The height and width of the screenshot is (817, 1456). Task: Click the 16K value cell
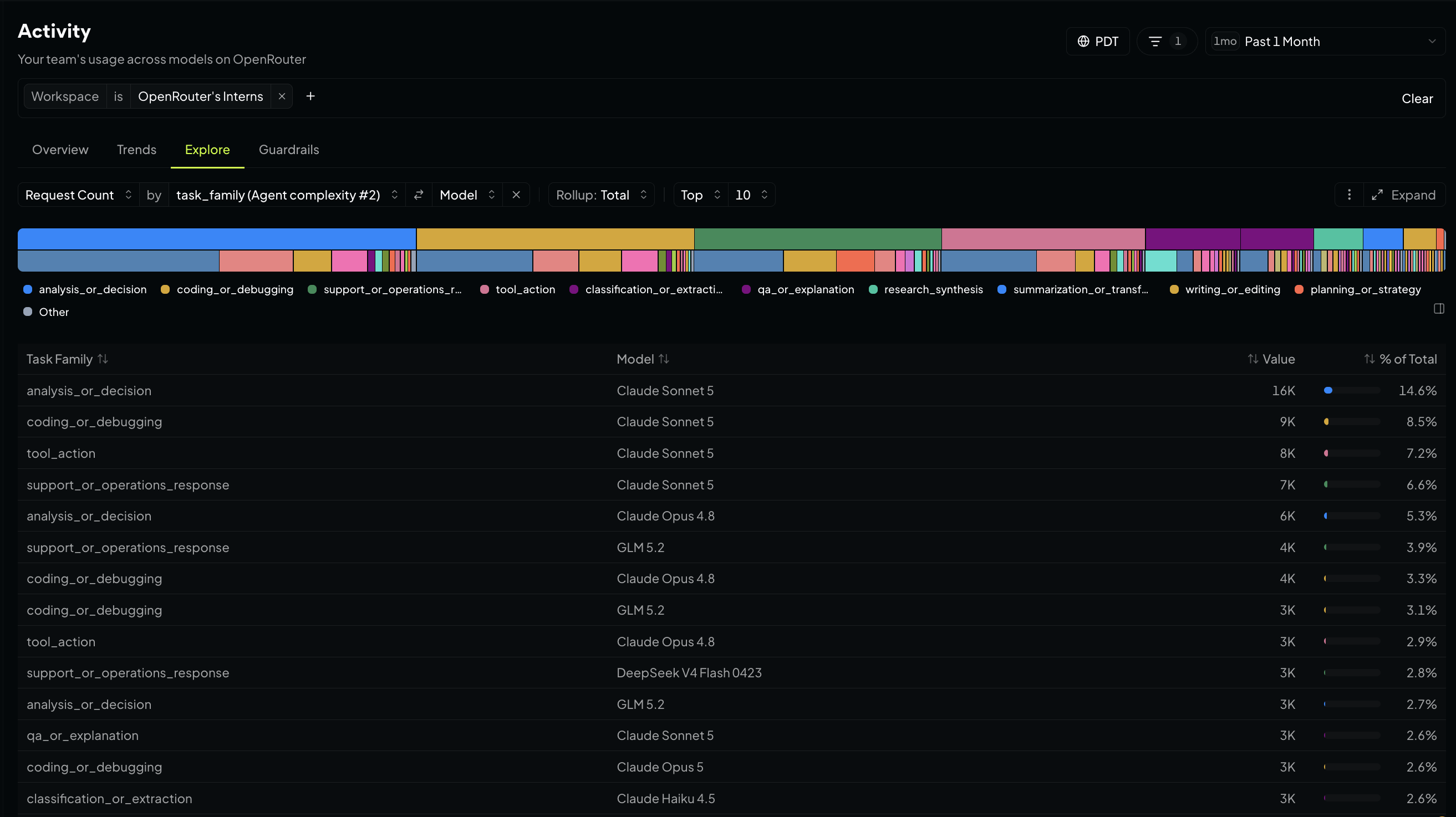click(1283, 390)
